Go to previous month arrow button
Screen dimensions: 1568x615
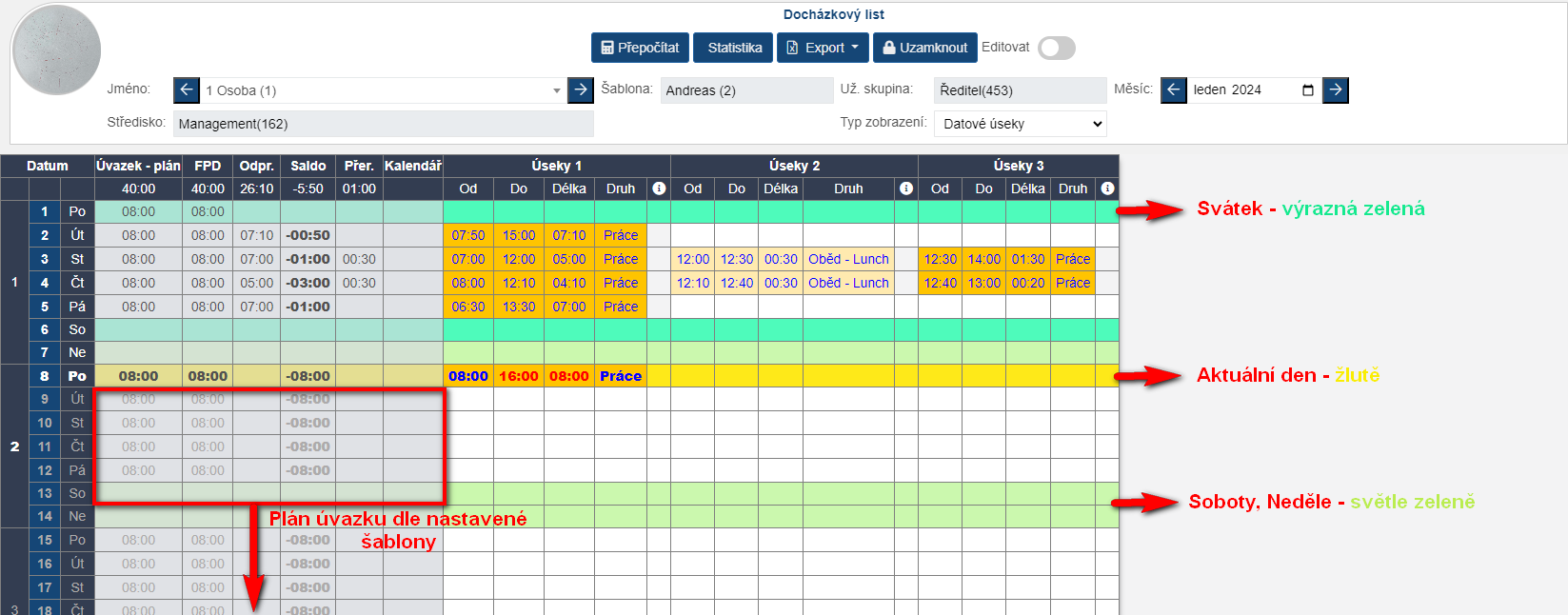click(x=1173, y=90)
